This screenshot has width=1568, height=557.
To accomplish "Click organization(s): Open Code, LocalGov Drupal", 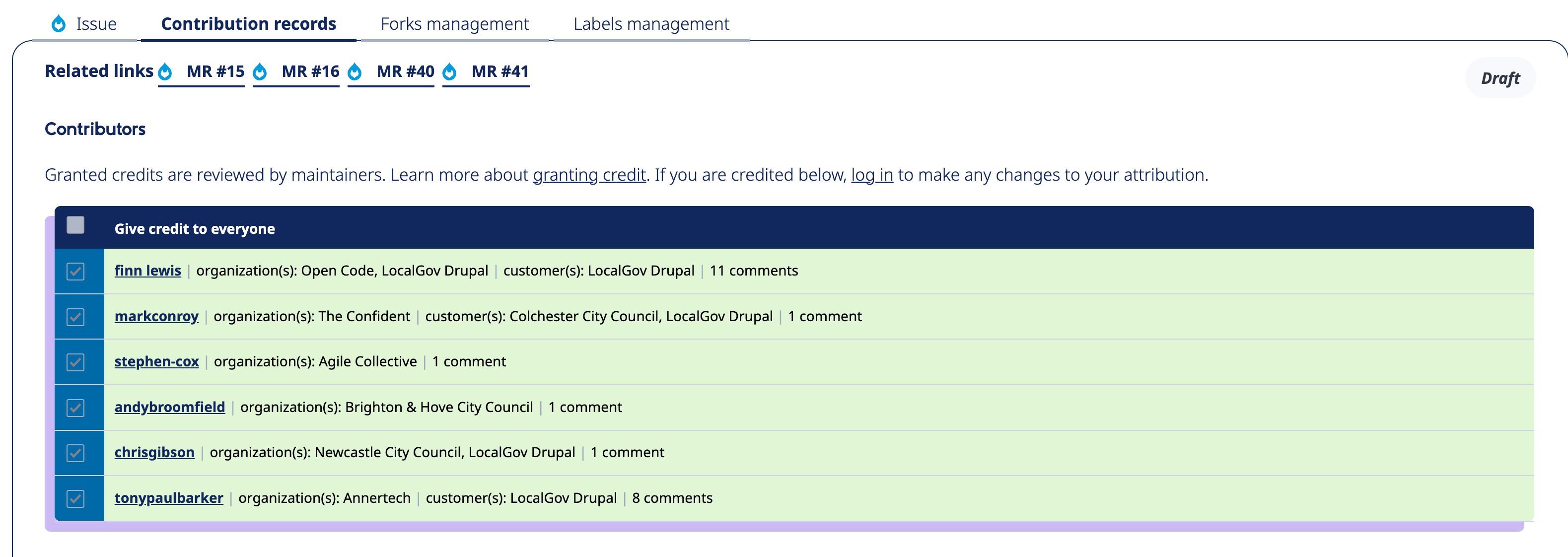I will coord(342,271).
